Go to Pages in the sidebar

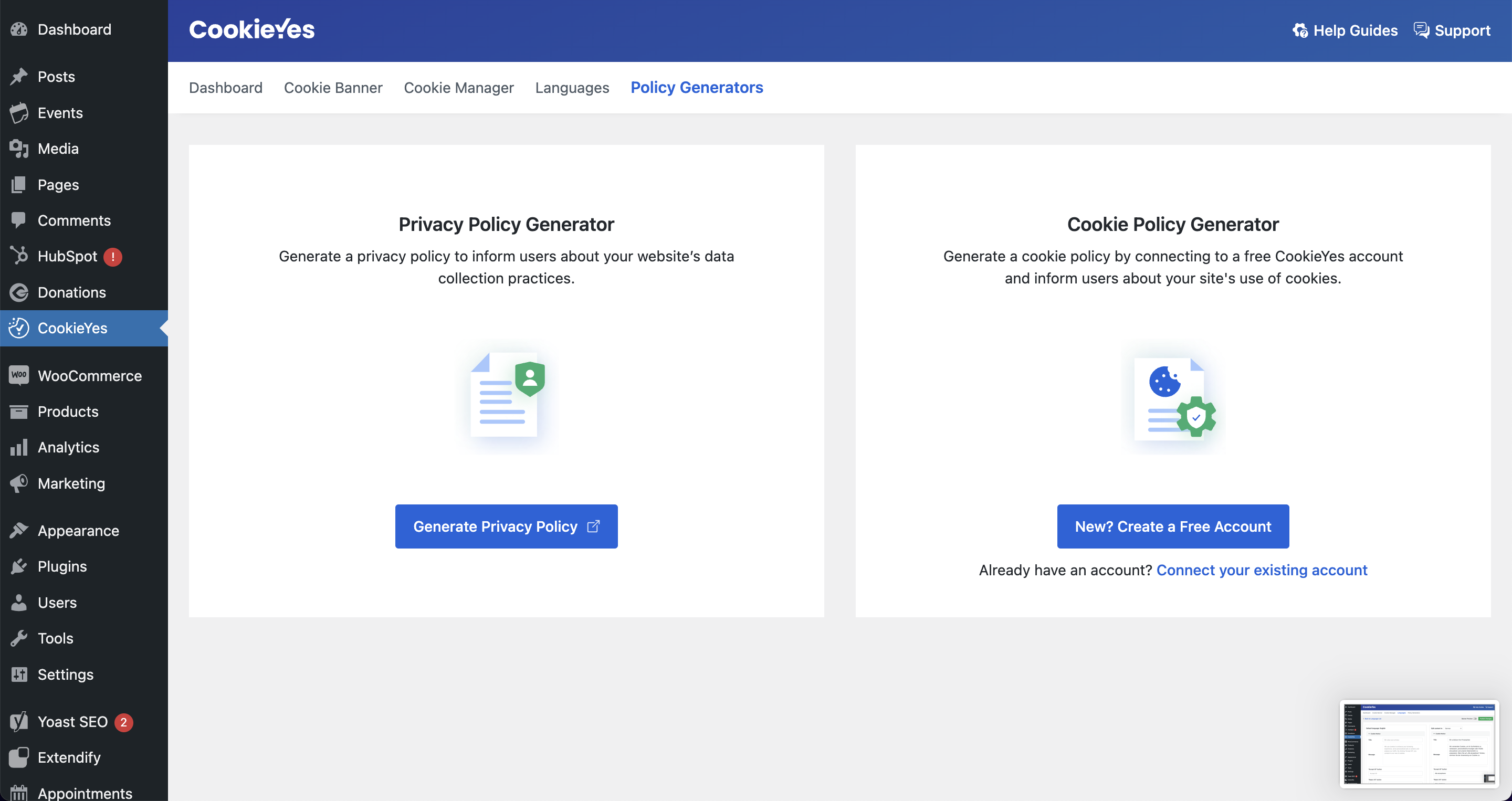click(x=84, y=185)
